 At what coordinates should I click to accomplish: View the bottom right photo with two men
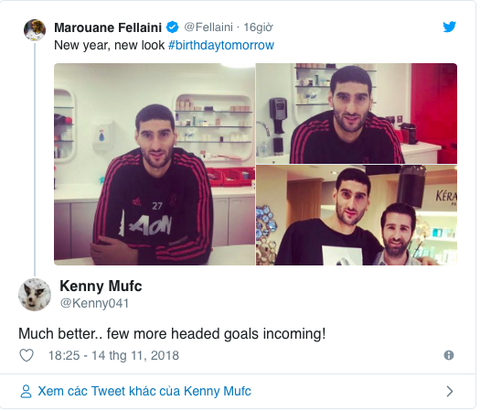[356, 215]
